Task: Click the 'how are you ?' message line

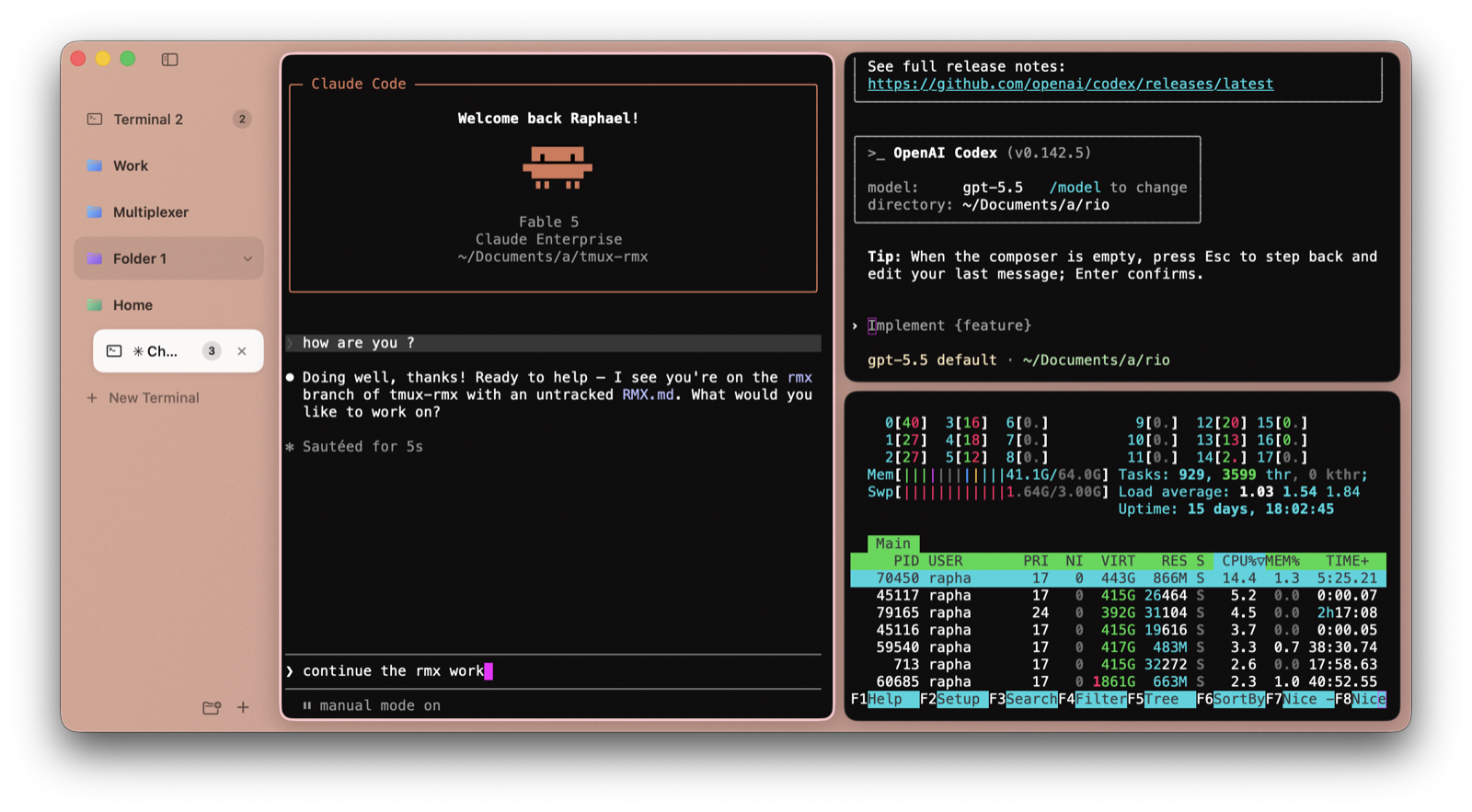Action: pyautogui.click(x=553, y=343)
